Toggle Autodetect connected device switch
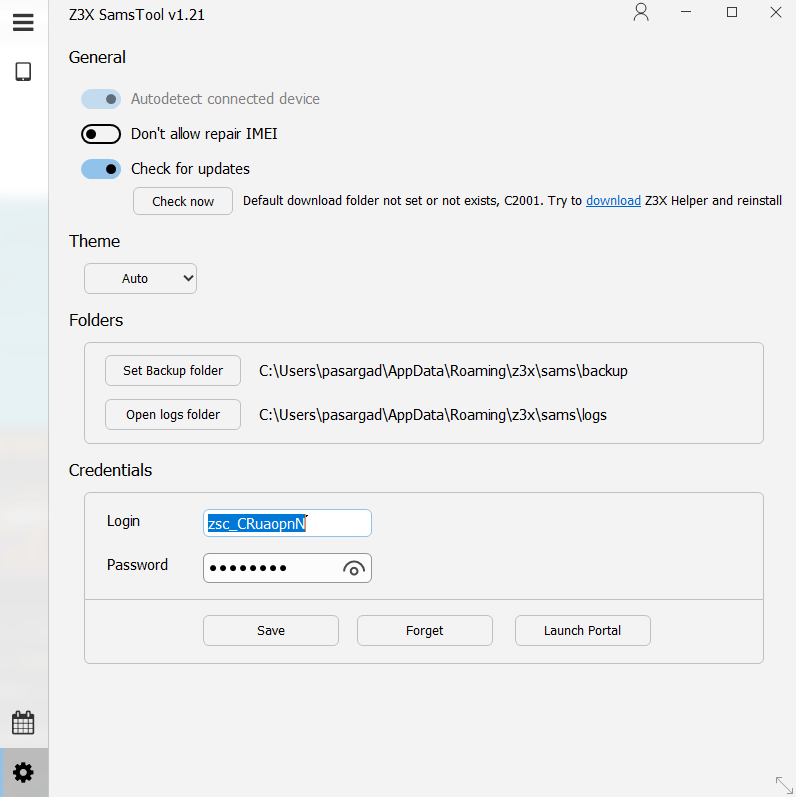Viewport: 796px width, 797px height. tap(101, 99)
